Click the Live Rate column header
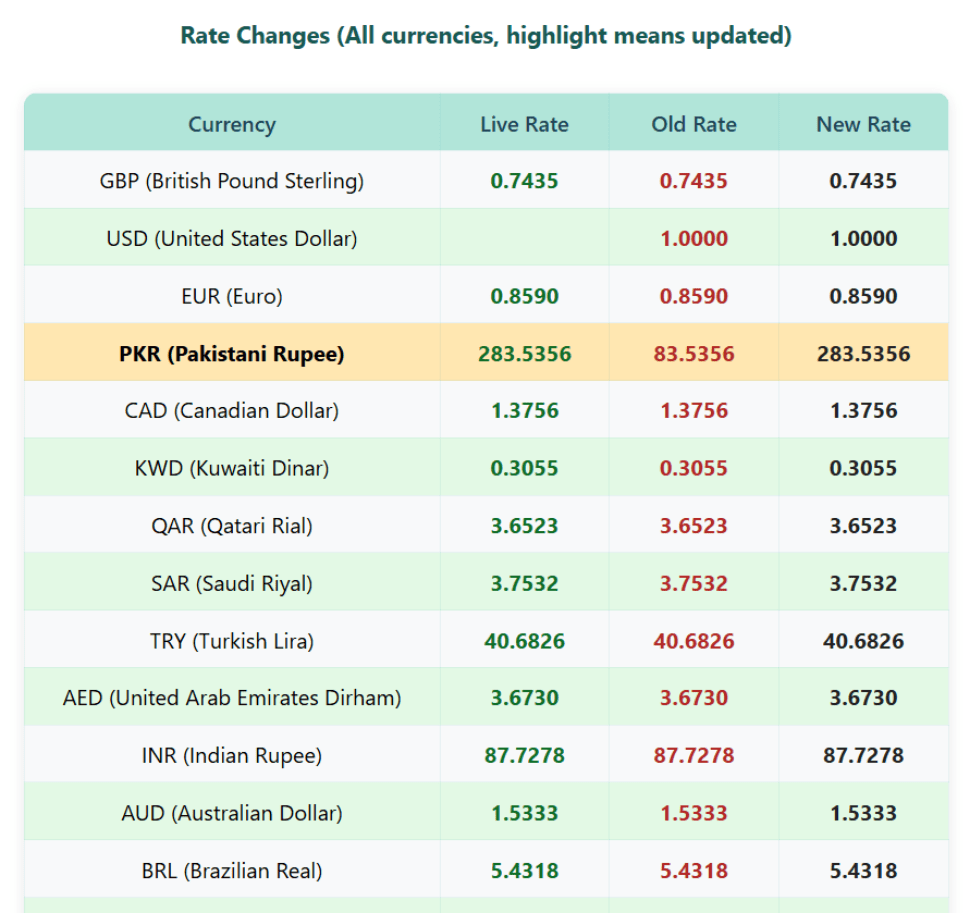The width and height of the screenshot is (970, 913). click(524, 124)
